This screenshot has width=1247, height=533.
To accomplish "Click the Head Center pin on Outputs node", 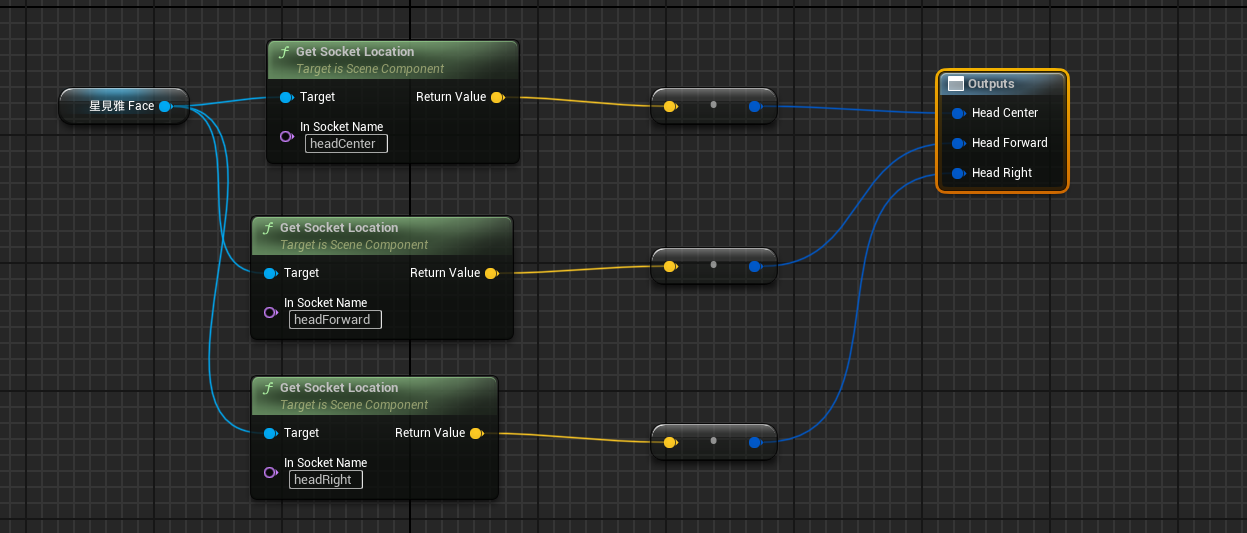I will 958,113.
